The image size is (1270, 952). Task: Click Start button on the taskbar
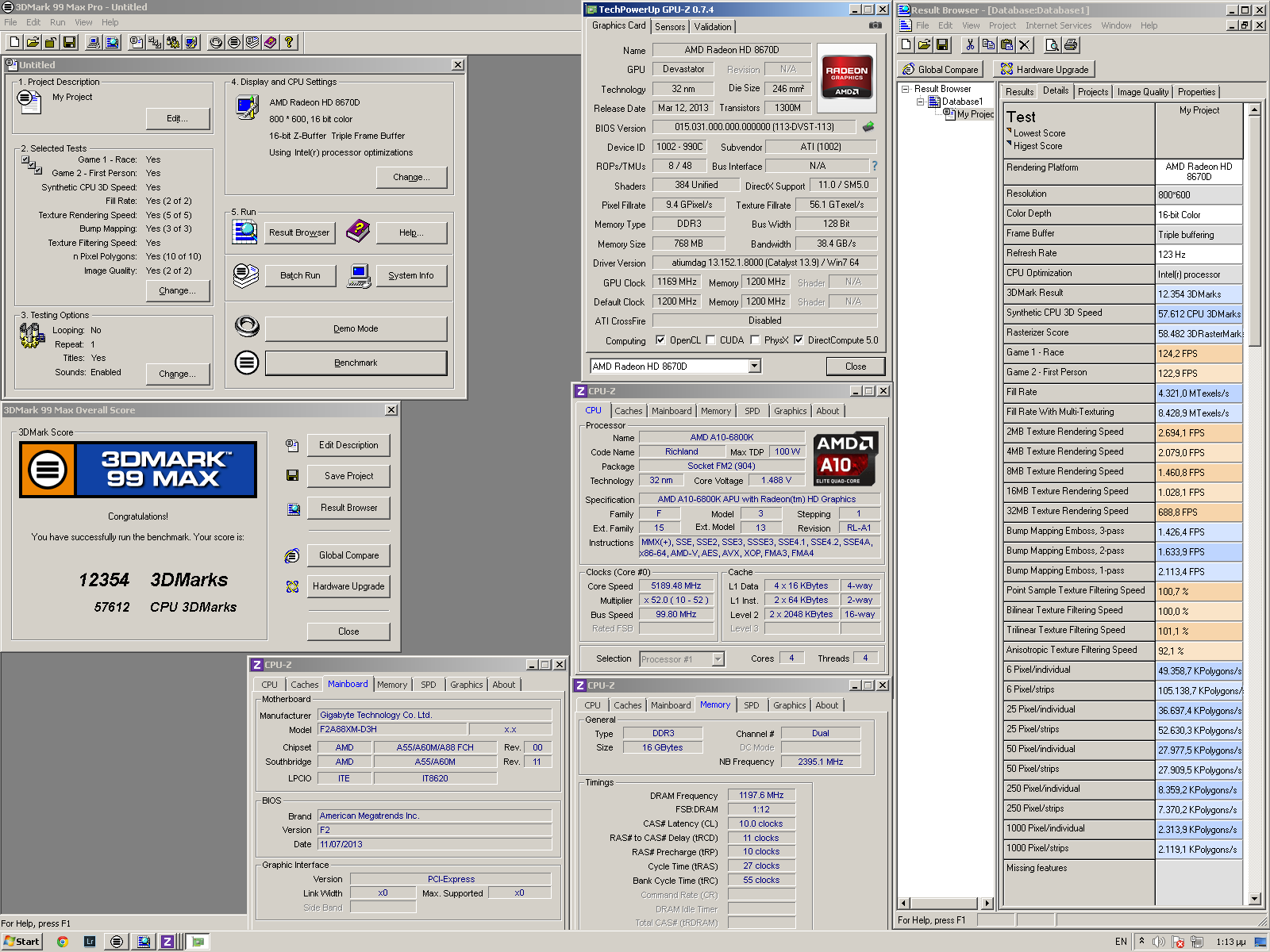[21, 942]
